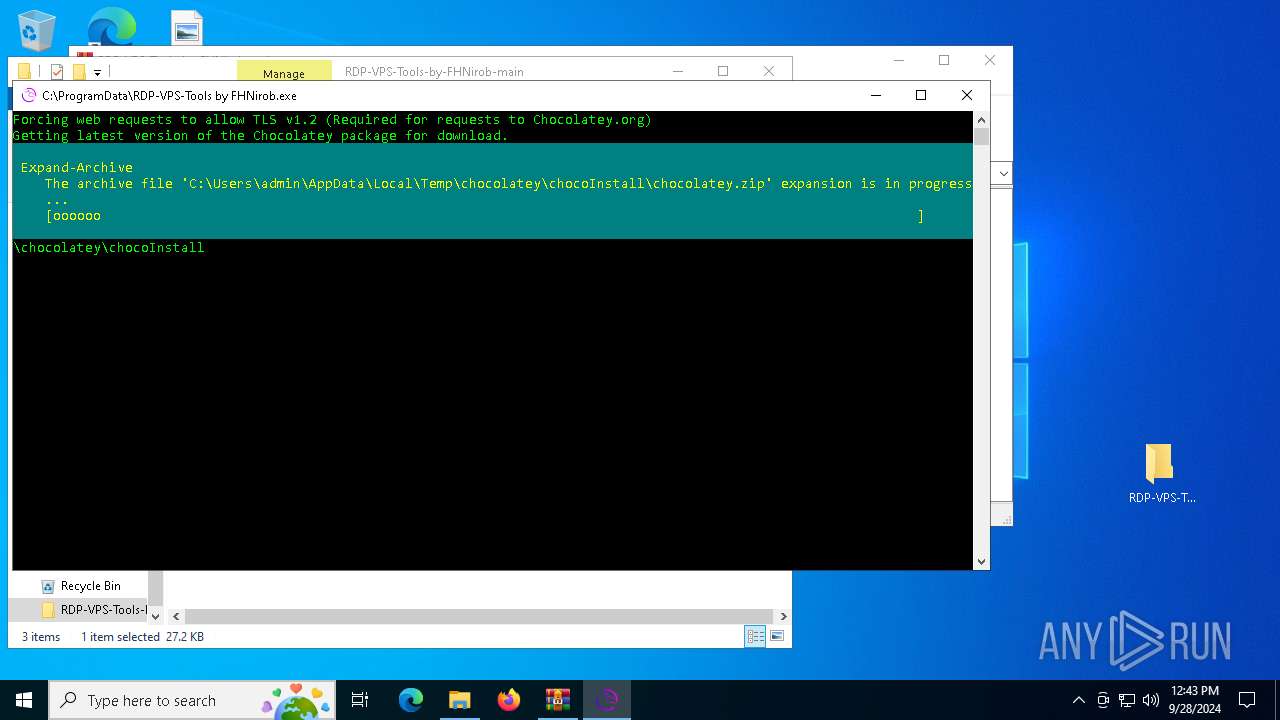Click horizontal scrollbar left arrow in Explorer
The width and height of the screenshot is (1280, 720).
tap(176, 616)
